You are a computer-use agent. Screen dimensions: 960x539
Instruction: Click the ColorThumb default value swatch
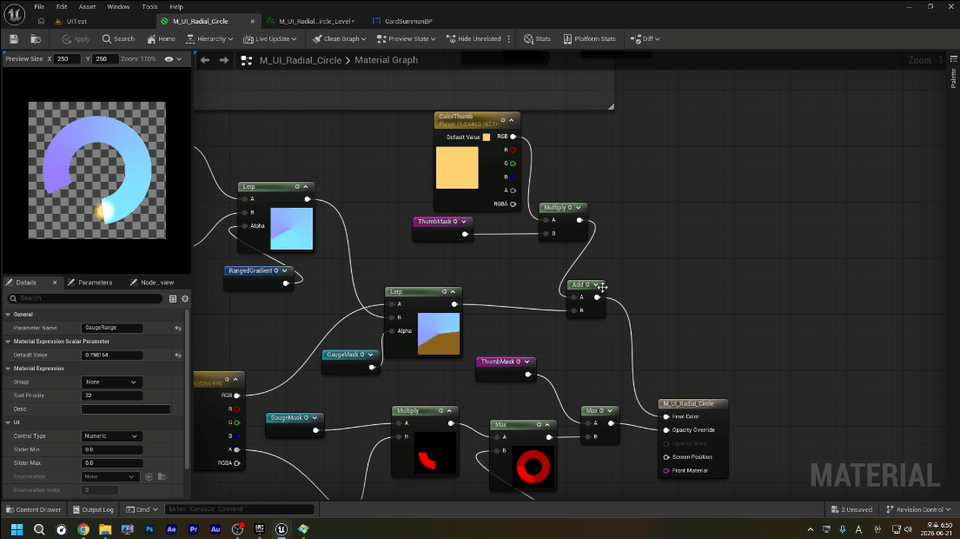[486, 137]
